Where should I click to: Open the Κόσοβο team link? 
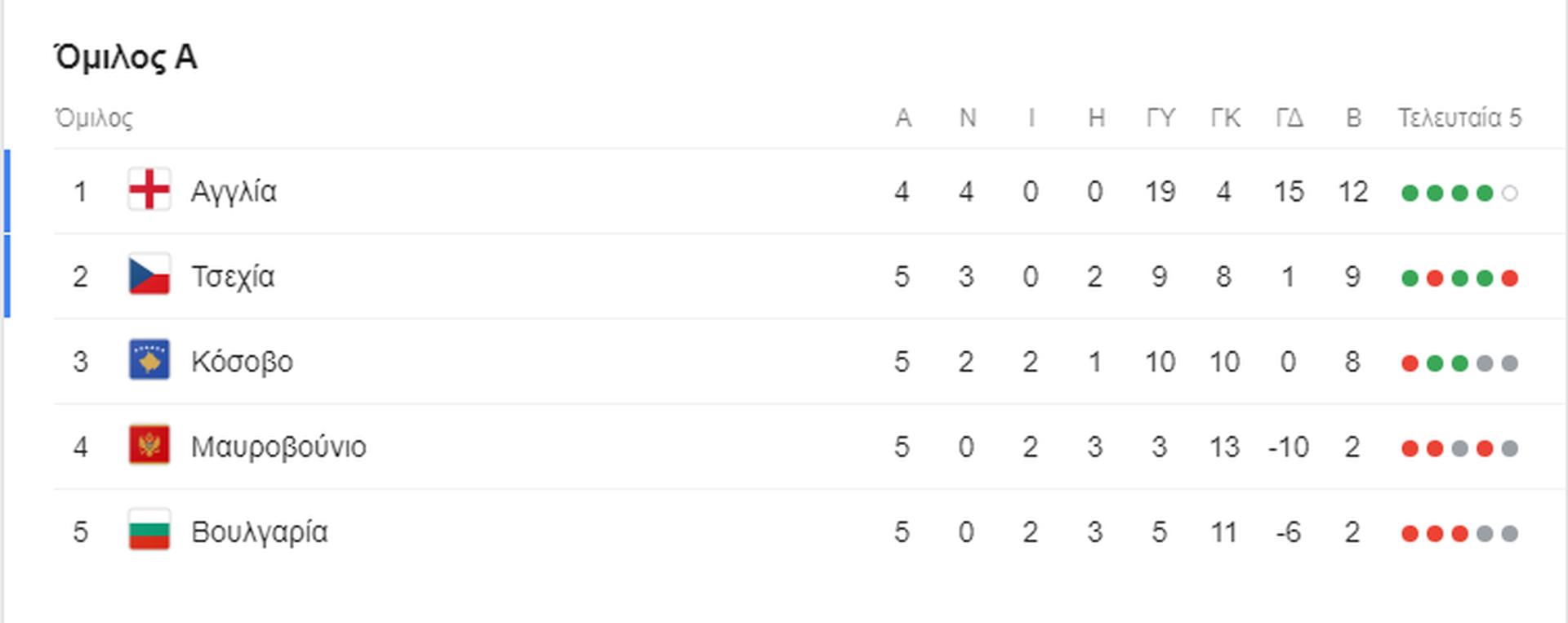point(242,362)
